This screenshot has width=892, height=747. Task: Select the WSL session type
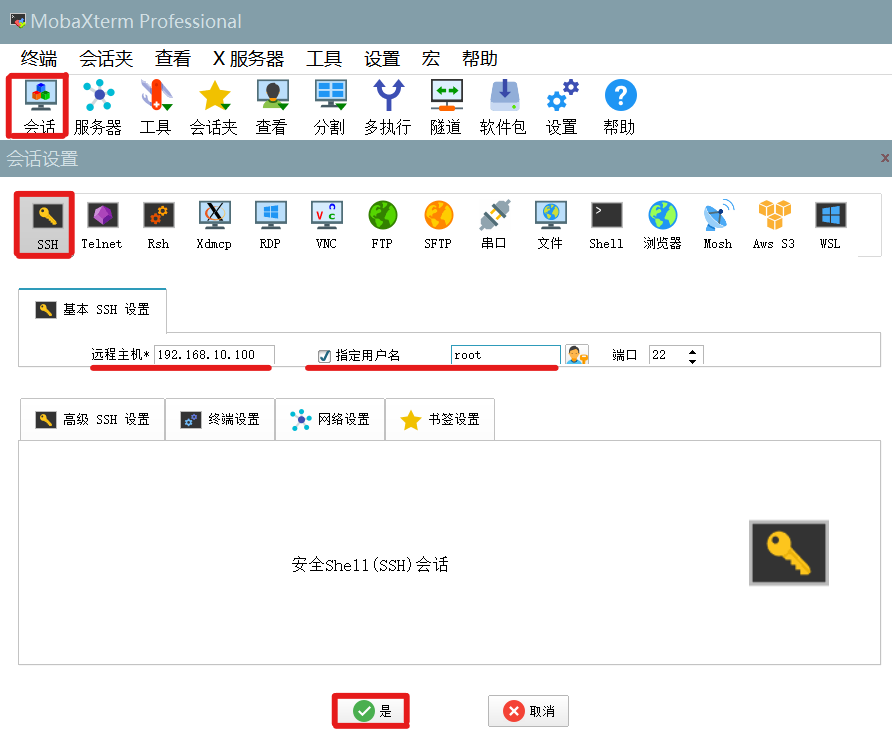(830, 225)
